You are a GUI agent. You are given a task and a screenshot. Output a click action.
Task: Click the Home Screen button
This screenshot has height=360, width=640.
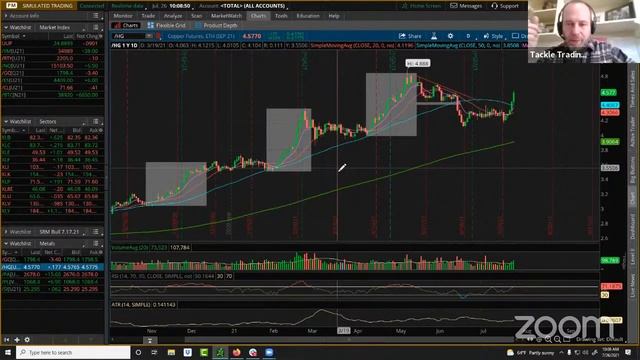coord(421,6)
